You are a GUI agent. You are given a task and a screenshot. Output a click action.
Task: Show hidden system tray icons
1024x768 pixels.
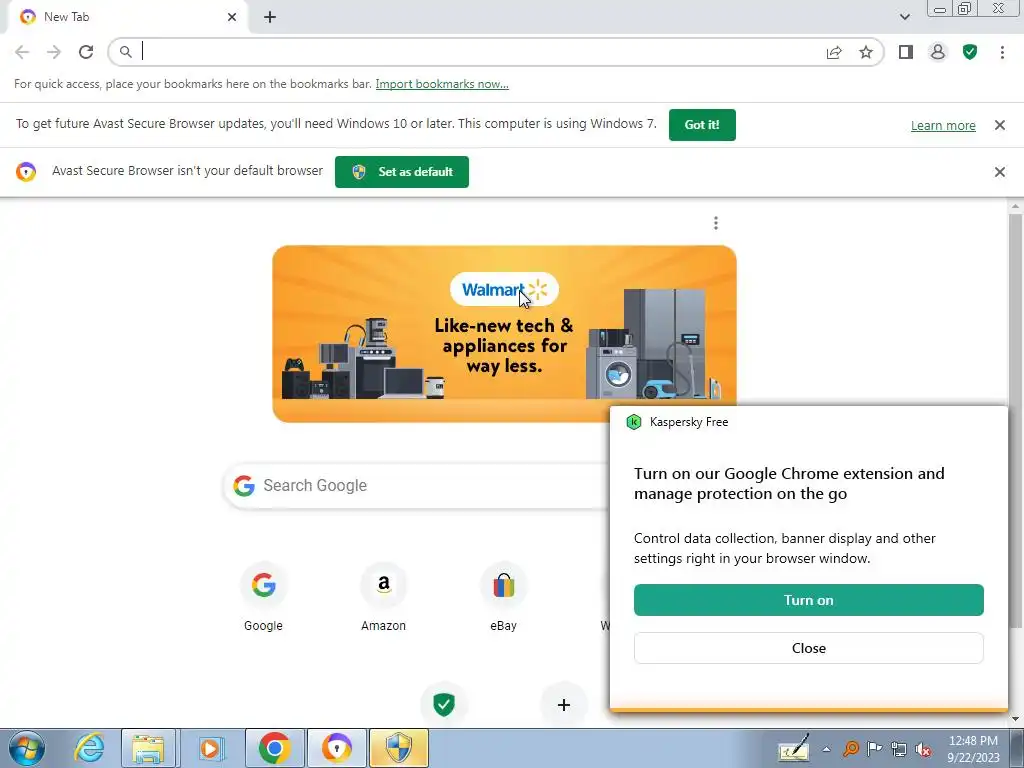pyautogui.click(x=826, y=749)
